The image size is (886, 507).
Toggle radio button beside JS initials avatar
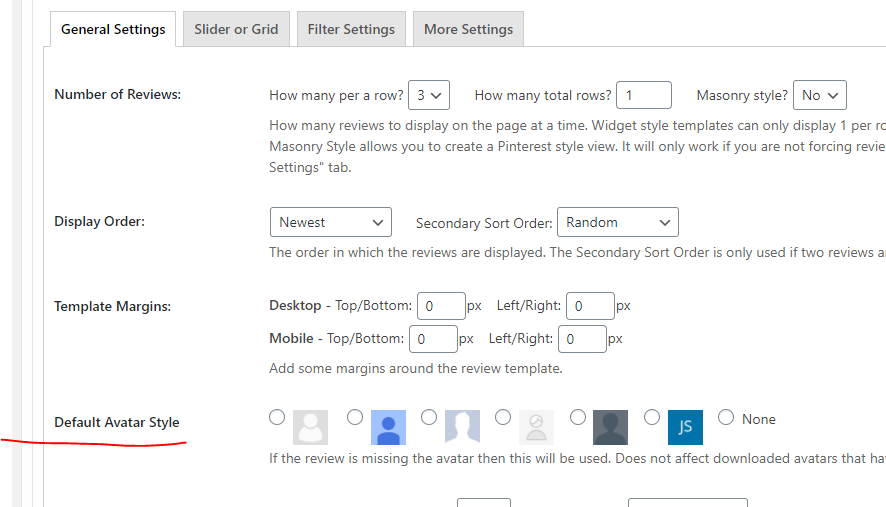[x=652, y=417]
